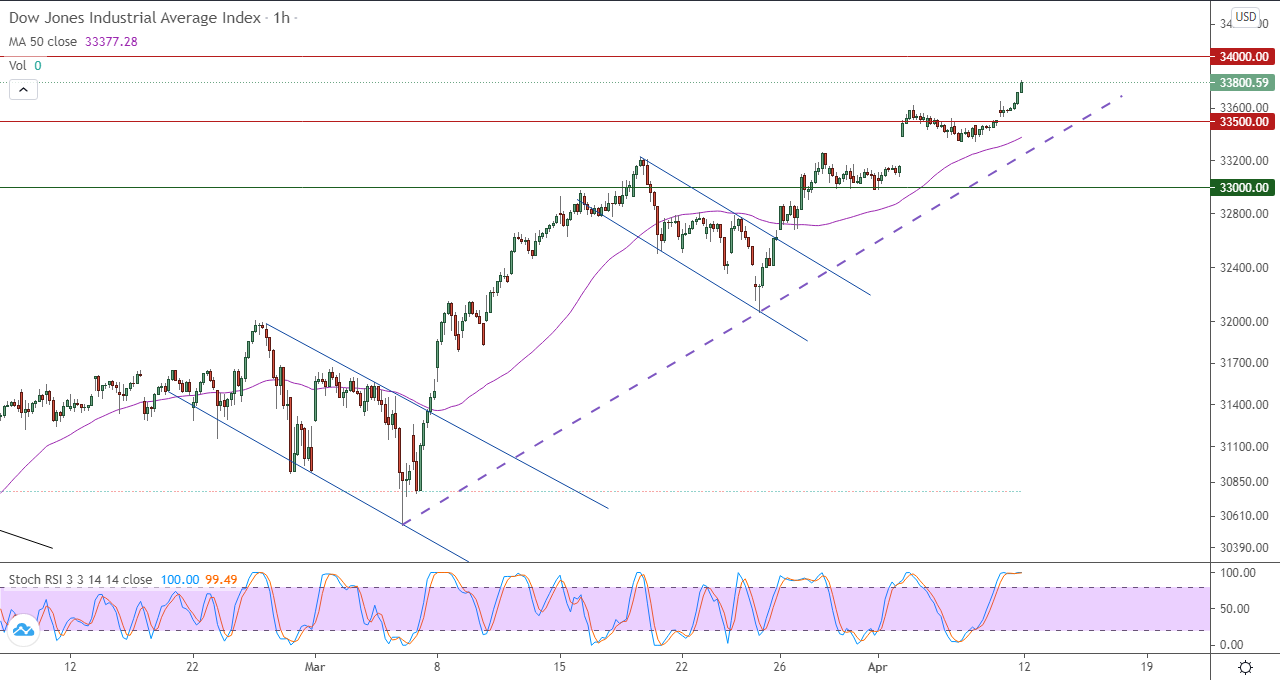Screen dimensions: 1280x680
Task: Select the Stoch RSI 3 3 14 14 legend
Action: [80, 580]
